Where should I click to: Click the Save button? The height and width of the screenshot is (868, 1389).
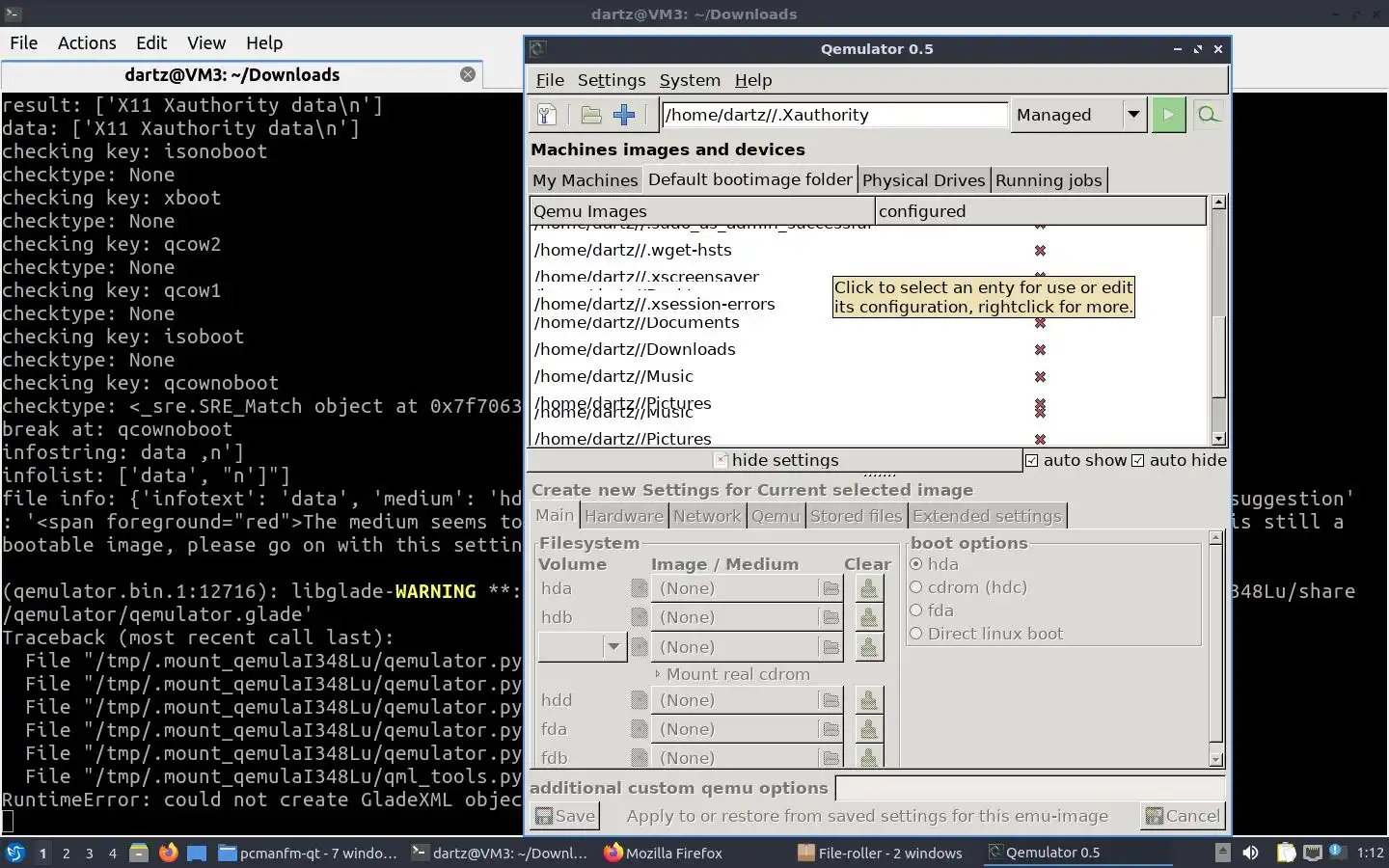pos(565,816)
